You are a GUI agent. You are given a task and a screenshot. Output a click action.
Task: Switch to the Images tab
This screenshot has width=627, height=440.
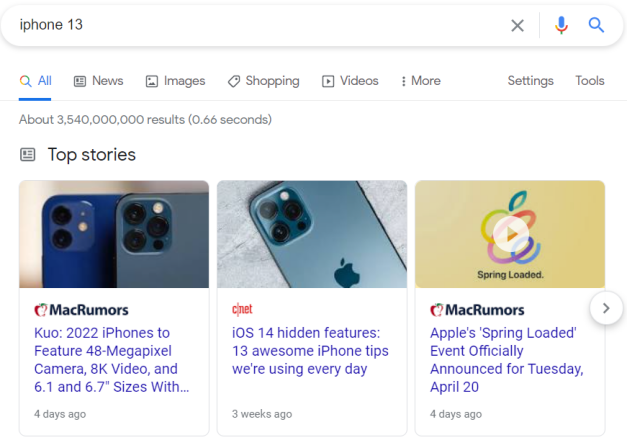(175, 81)
